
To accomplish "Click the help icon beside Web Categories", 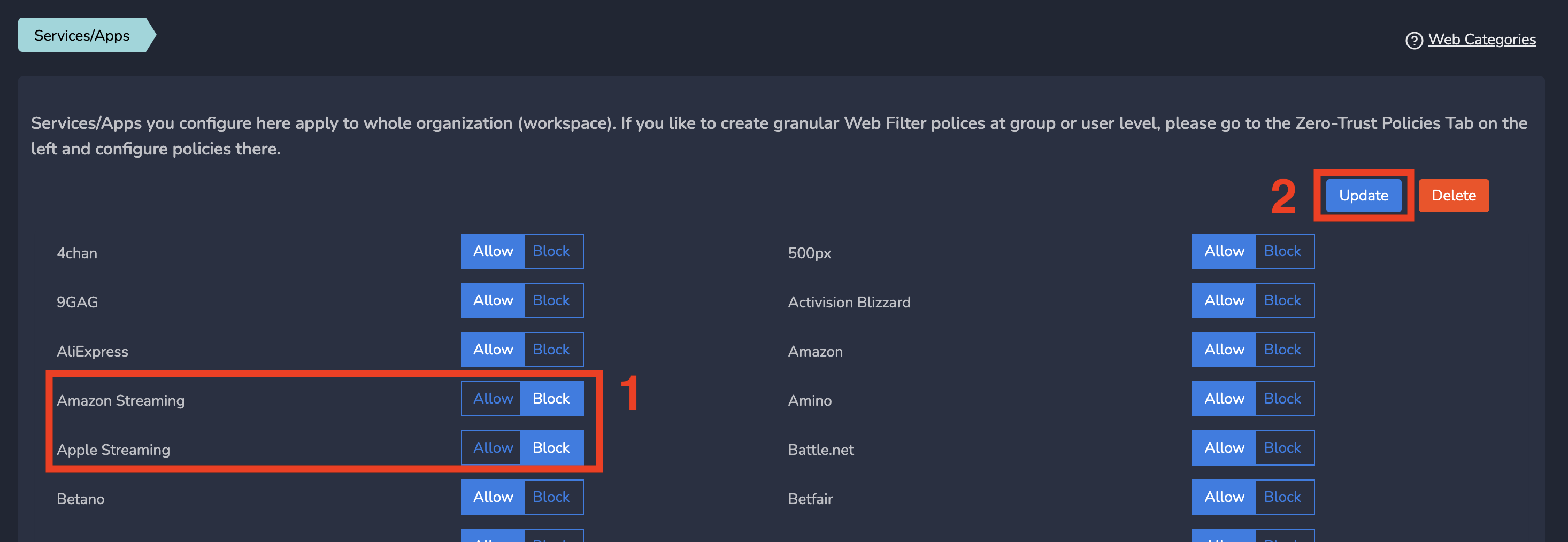I will point(1413,40).
